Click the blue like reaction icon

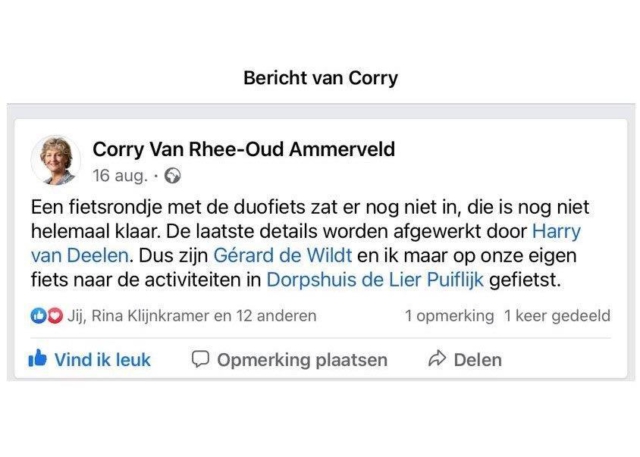(x=39, y=316)
